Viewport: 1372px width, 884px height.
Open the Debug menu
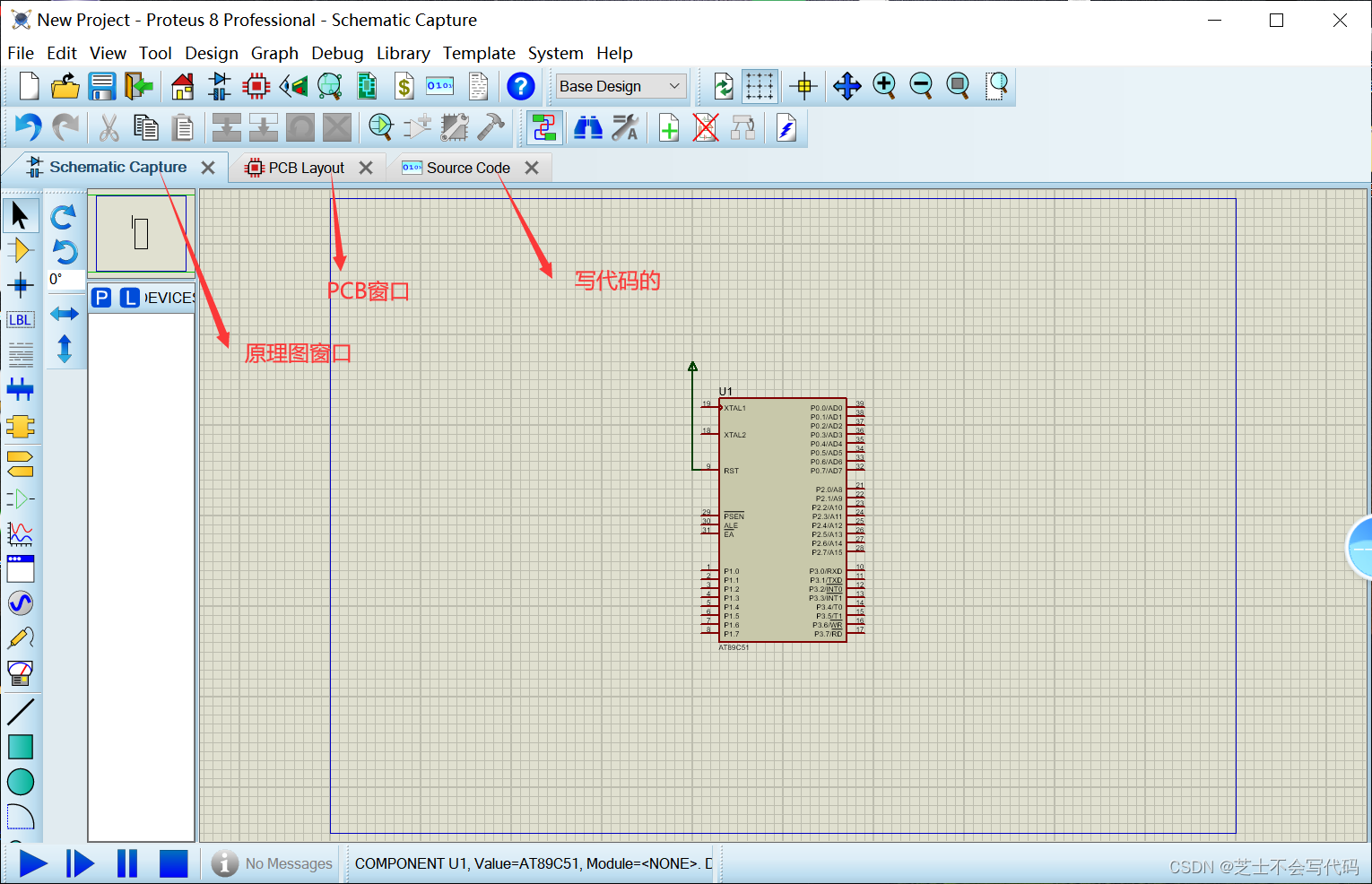337,53
